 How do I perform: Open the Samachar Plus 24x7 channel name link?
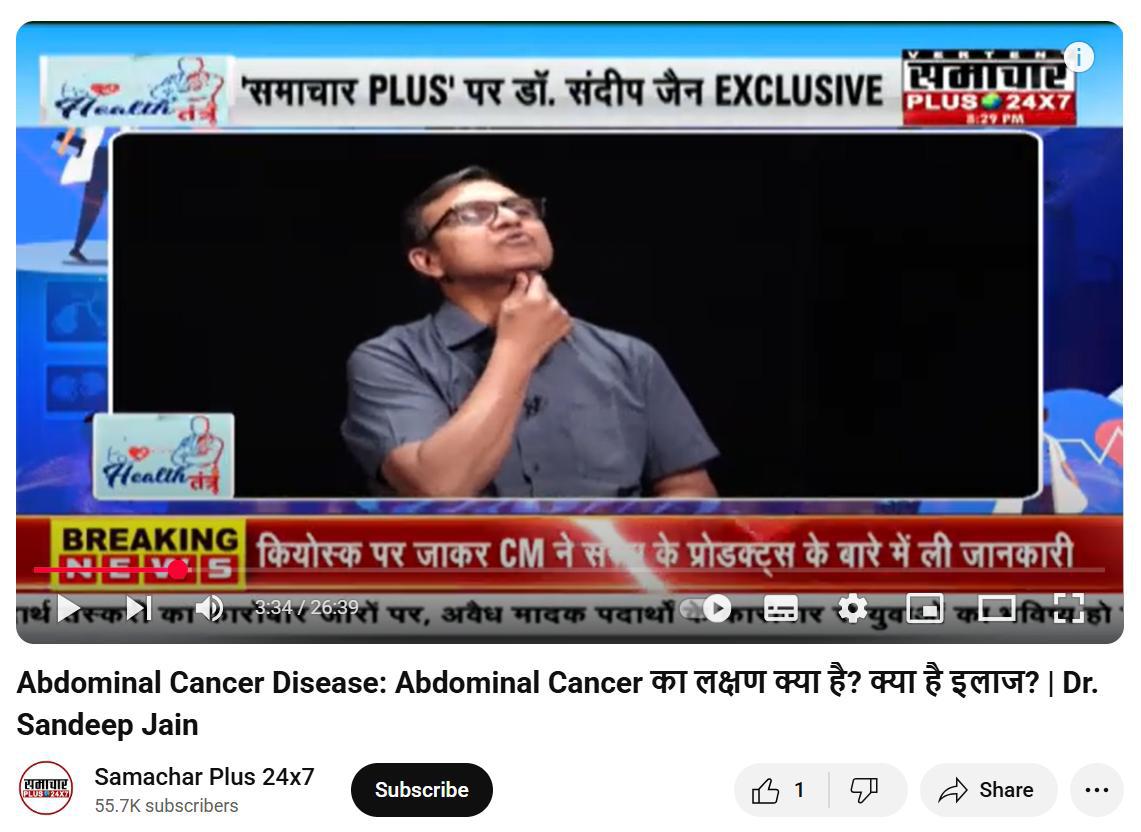204,777
